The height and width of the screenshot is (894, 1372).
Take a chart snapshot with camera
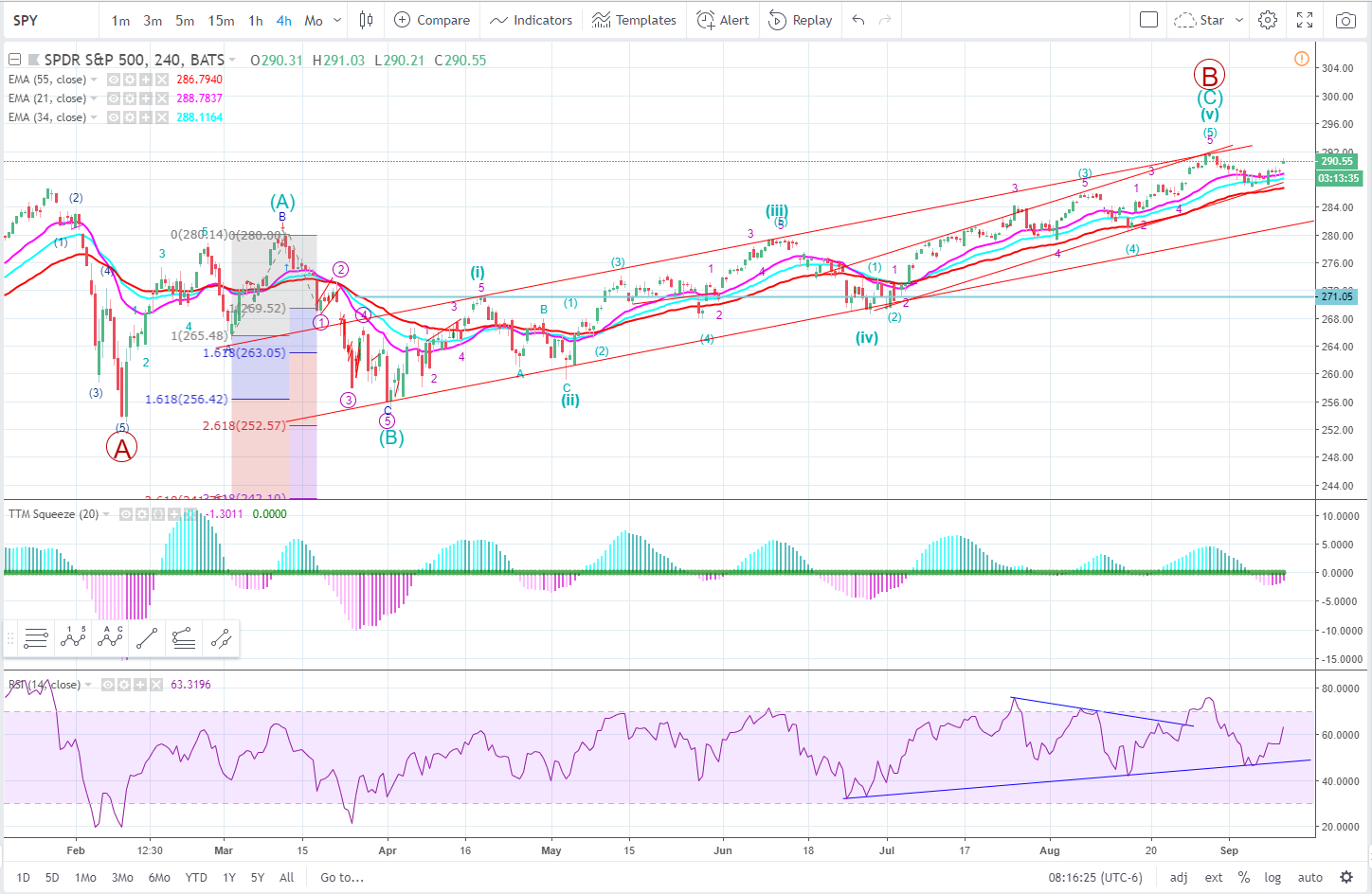[1345, 20]
